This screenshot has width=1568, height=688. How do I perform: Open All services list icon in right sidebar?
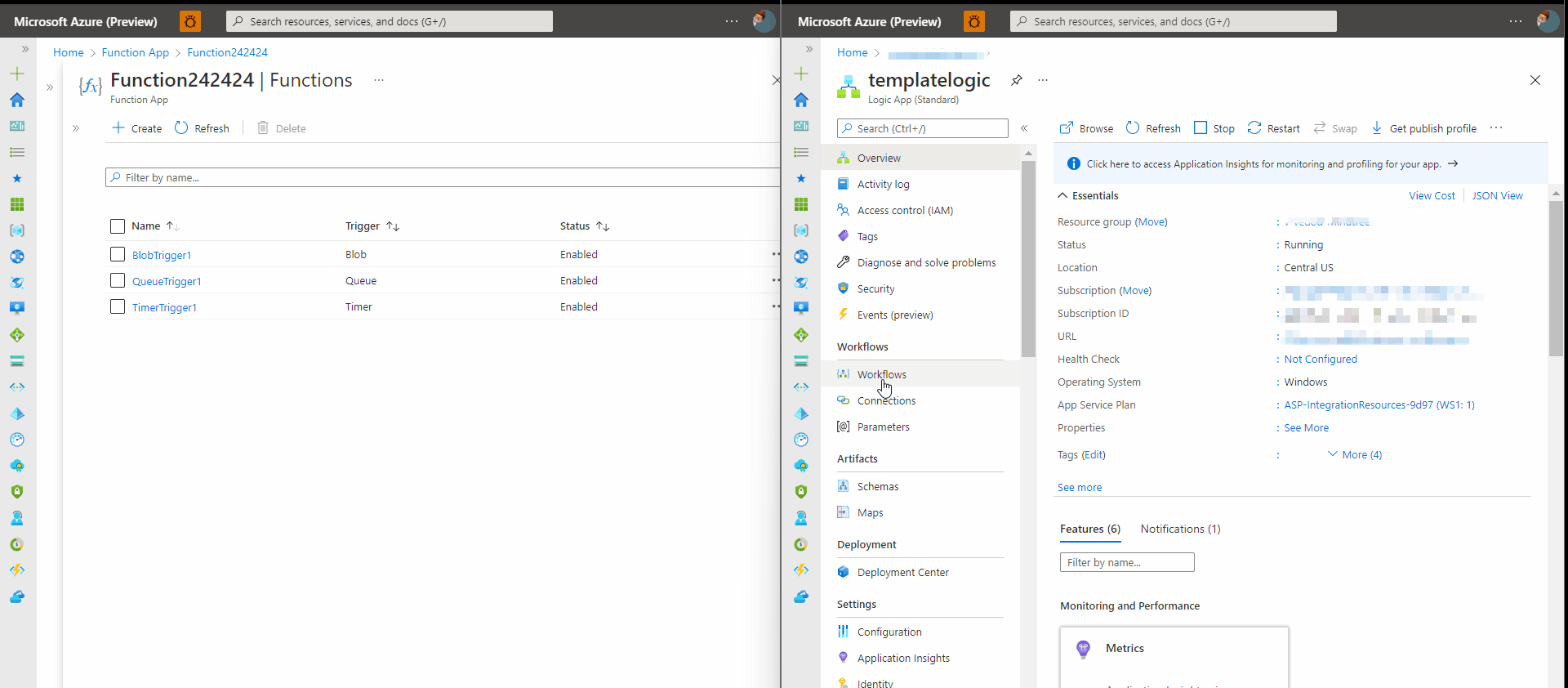[x=801, y=152]
